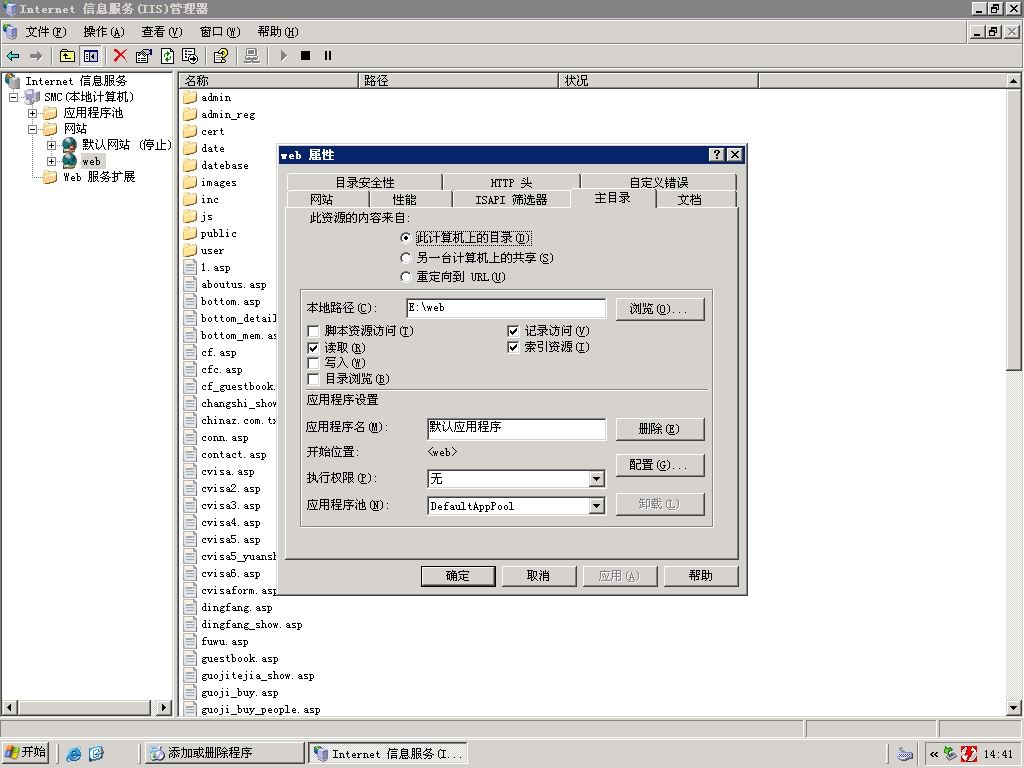Toggle the show/hide console tree icon
The image size is (1024, 768).
(91, 56)
